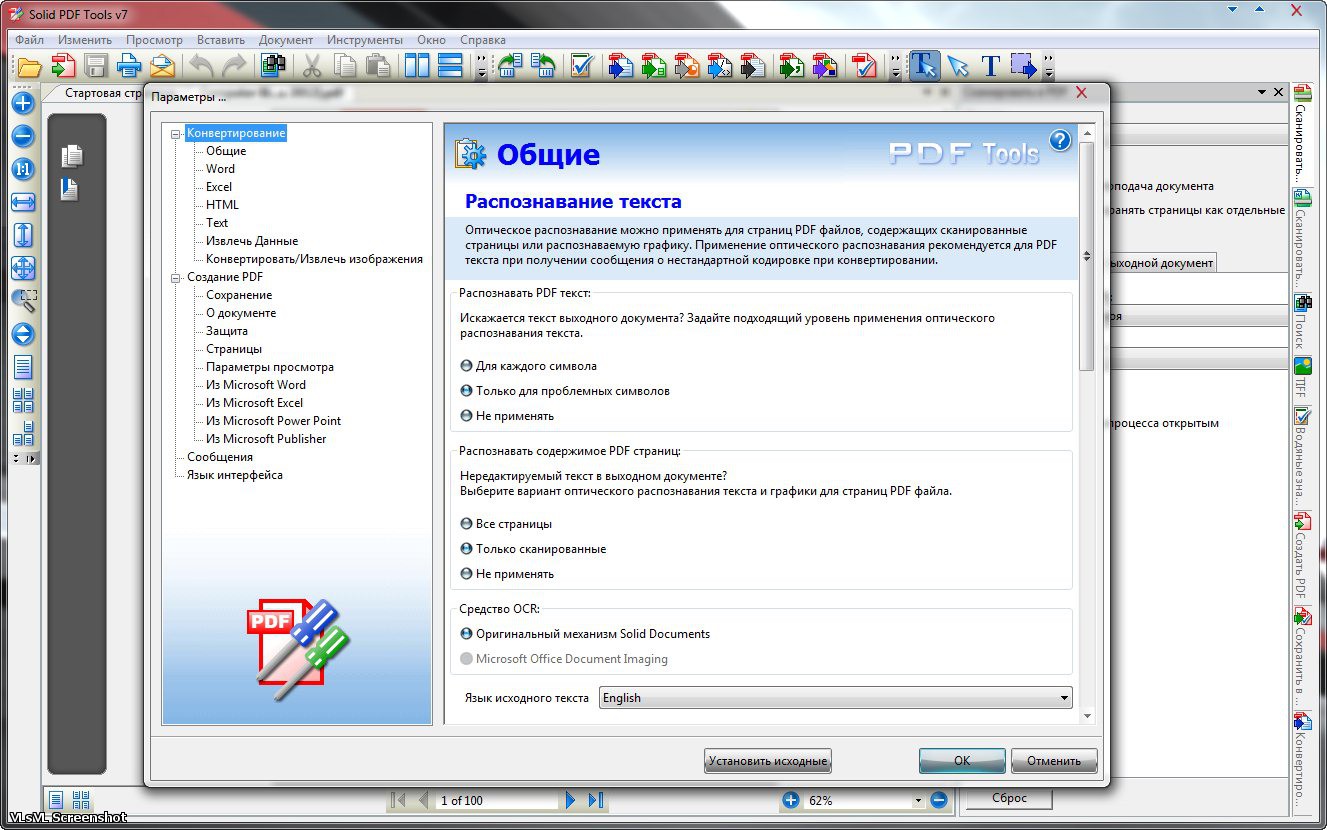
Task: Select 'Не применять' under Распознавать PDF текст
Action: tap(466, 416)
